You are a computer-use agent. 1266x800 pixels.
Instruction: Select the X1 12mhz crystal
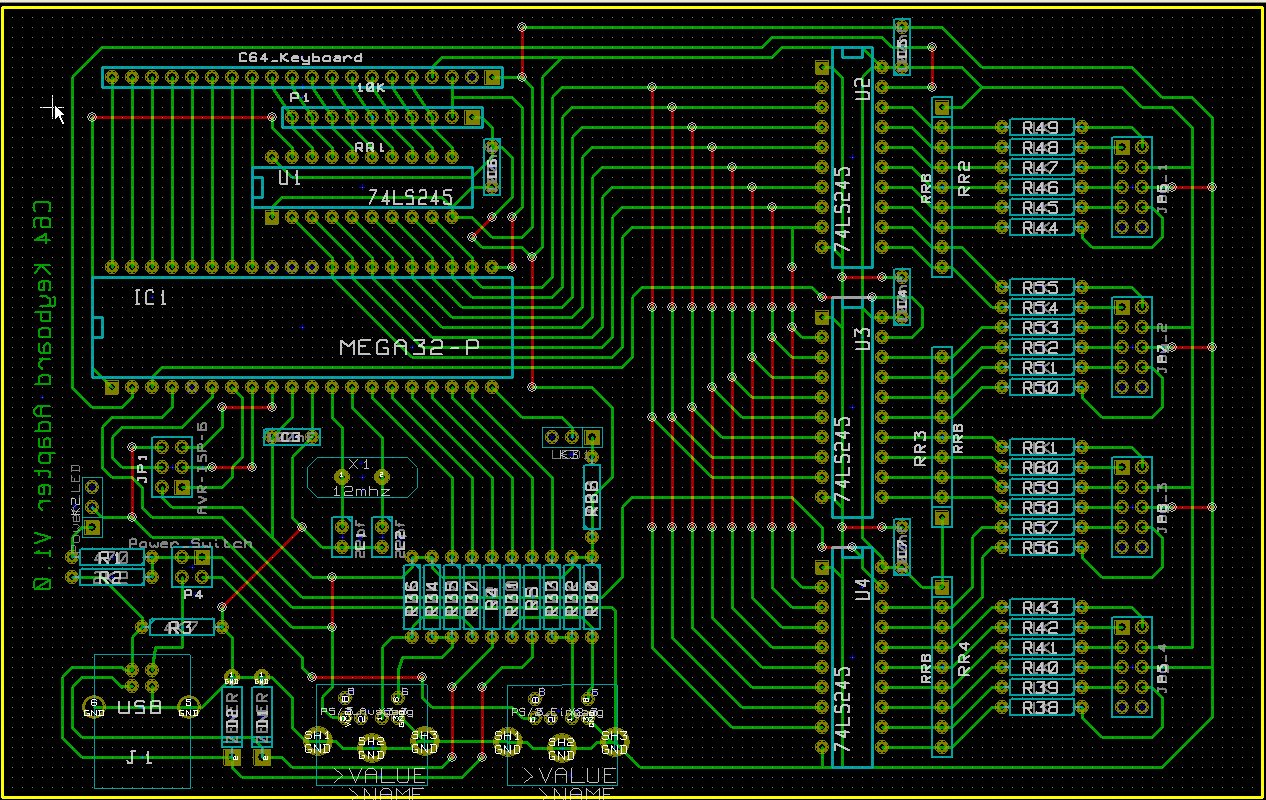(x=359, y=478)
